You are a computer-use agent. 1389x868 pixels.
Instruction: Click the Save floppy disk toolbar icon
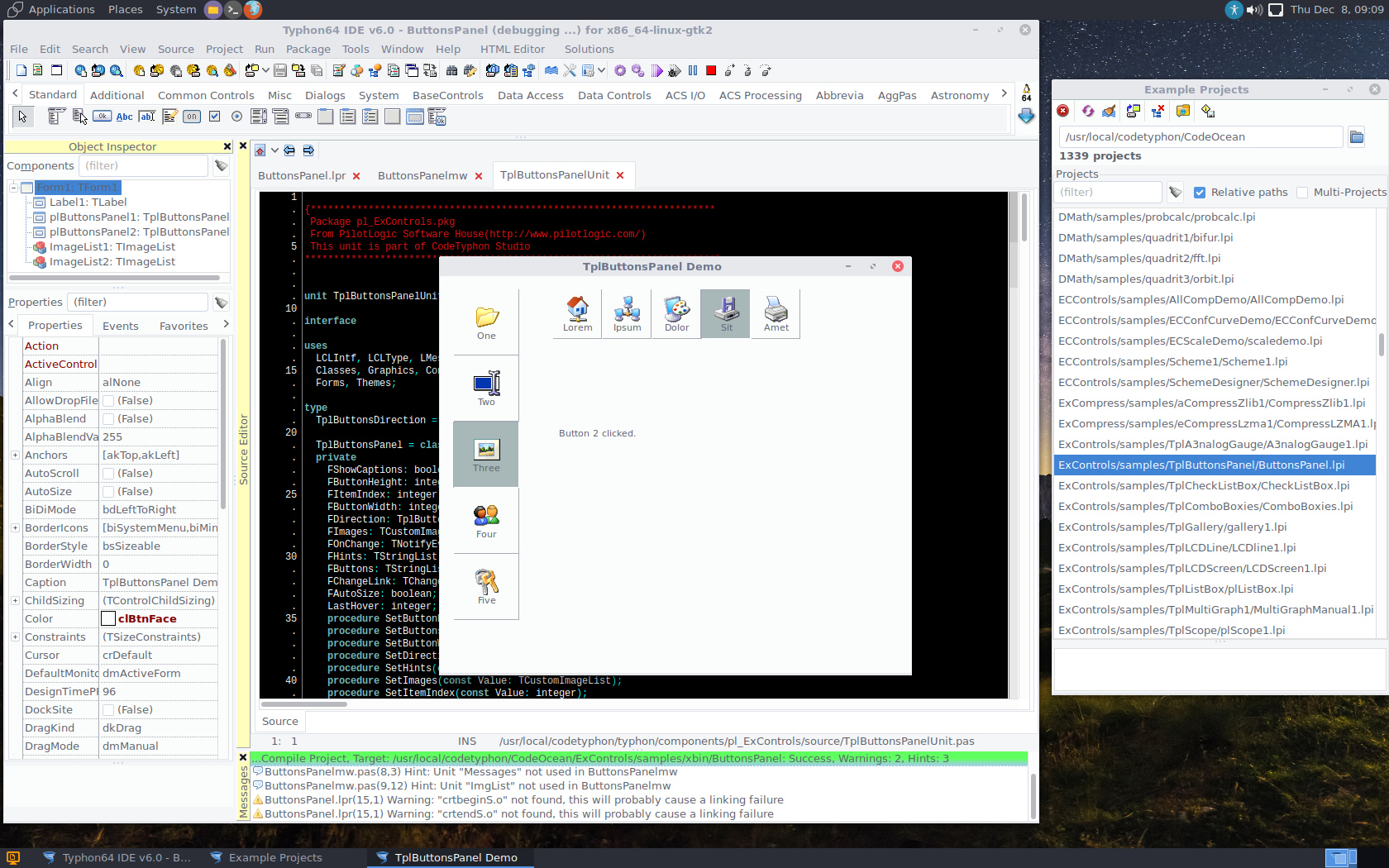(280, 70)
